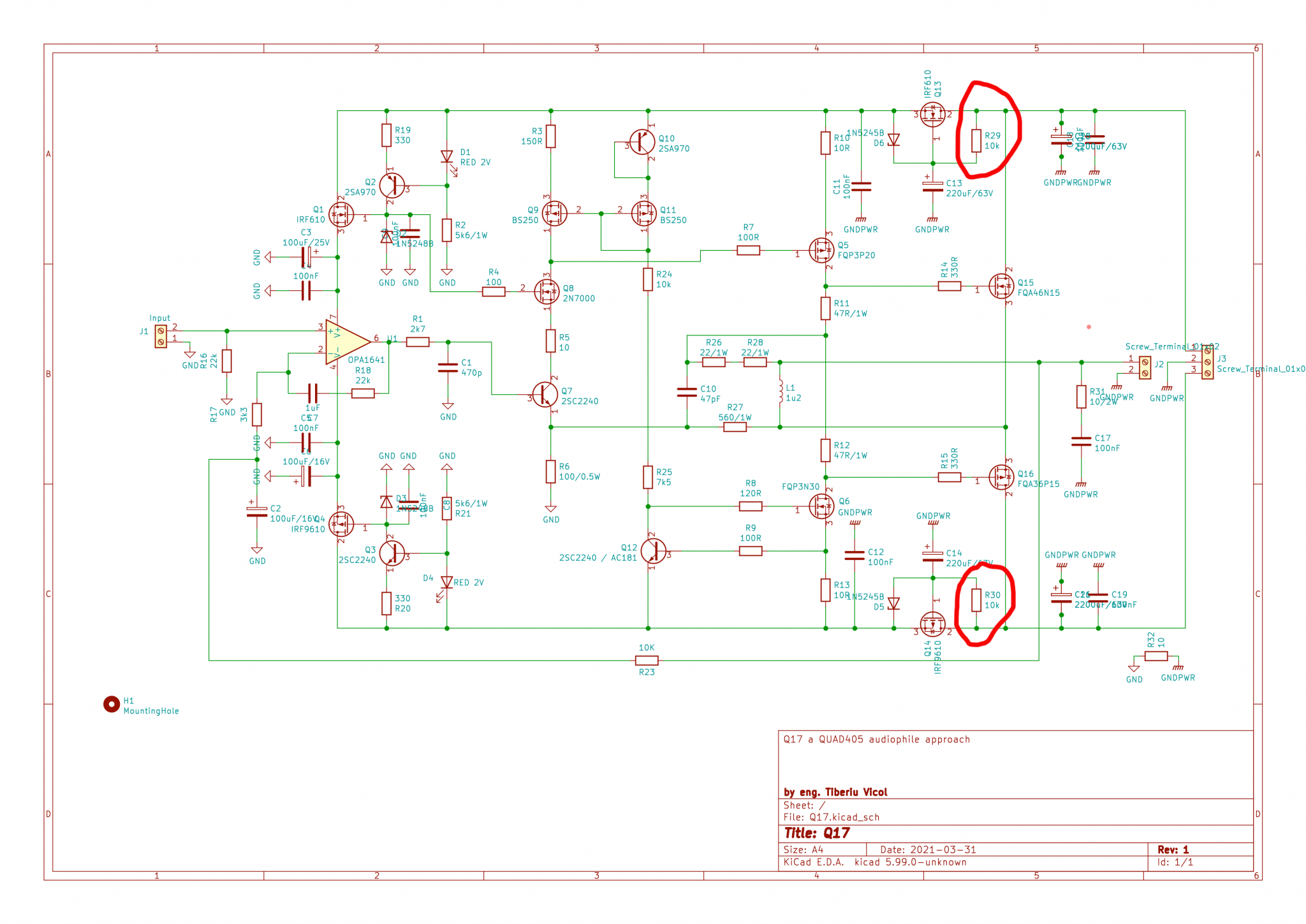Click the Q4 IRF9610 MOSFET symbol

point(341,524)
